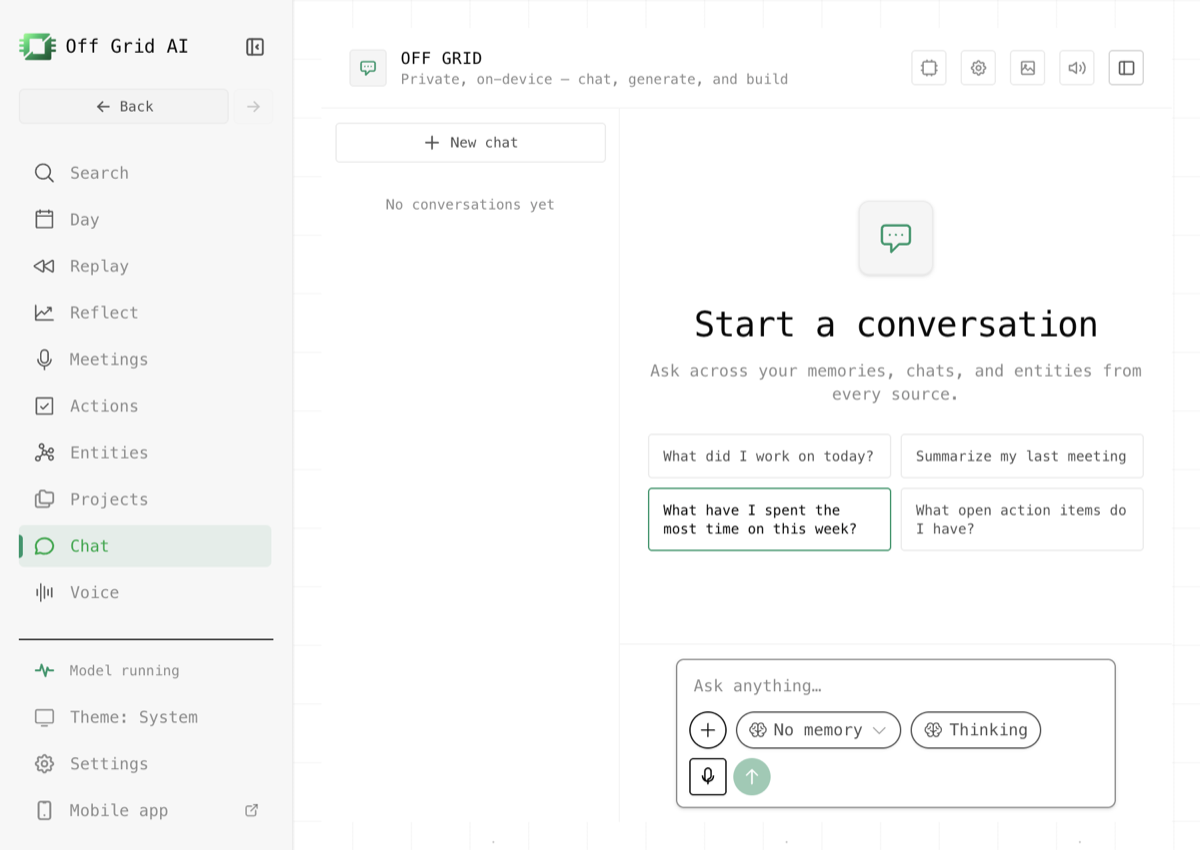Focus the 'Ask anything…' input field

coord(895,686)
